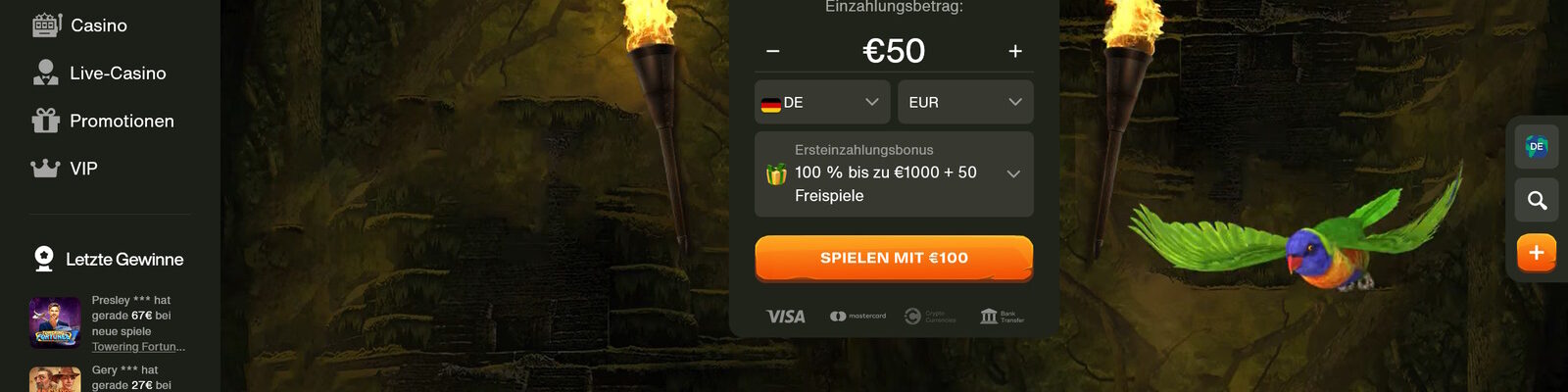Click the orange plus deposit icon
This screenshot has width=1568, height=392.
point(1537,253)
